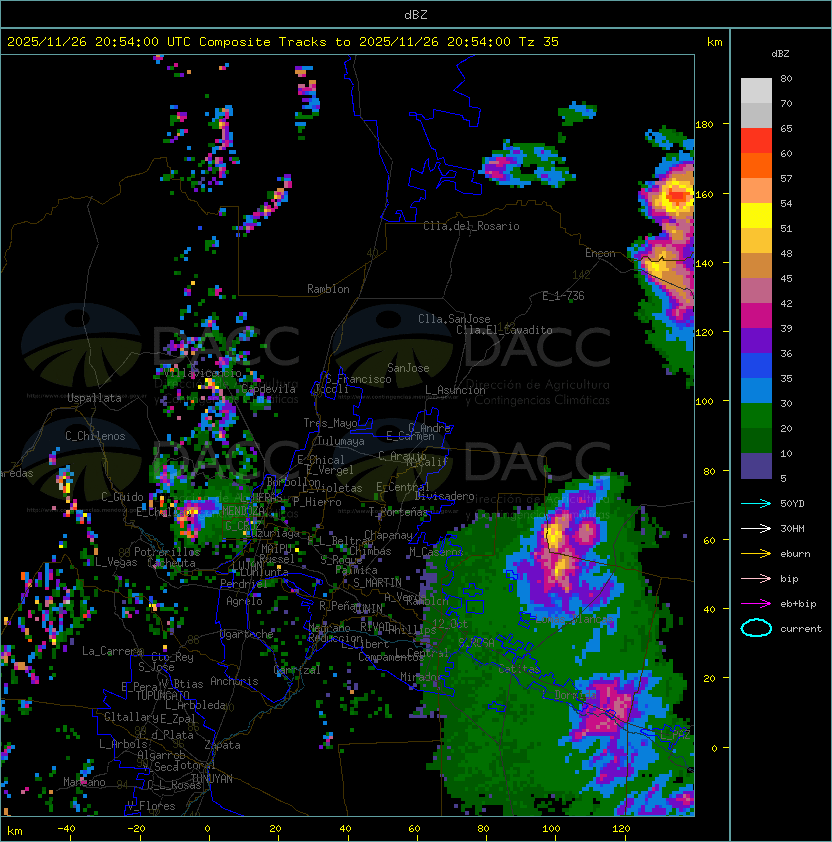Select the light grey top swatch of dBZ scale
The height and width of the screenshot is (842, 832).
click(x=756, y=90)
